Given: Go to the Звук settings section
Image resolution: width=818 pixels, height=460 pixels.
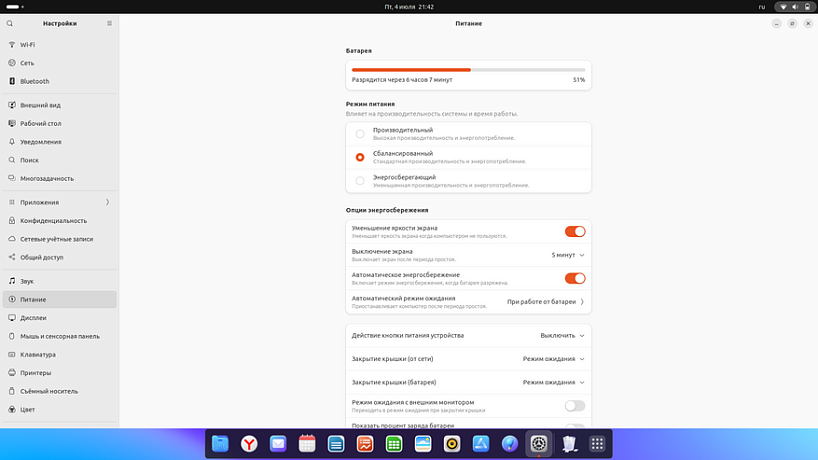Looking at the screenshot, I should point(27,281).
